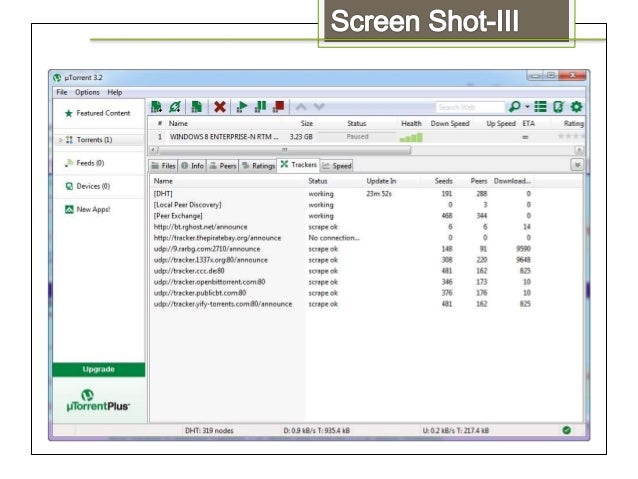Open Preferences via the gear icon

click(576, 107)
